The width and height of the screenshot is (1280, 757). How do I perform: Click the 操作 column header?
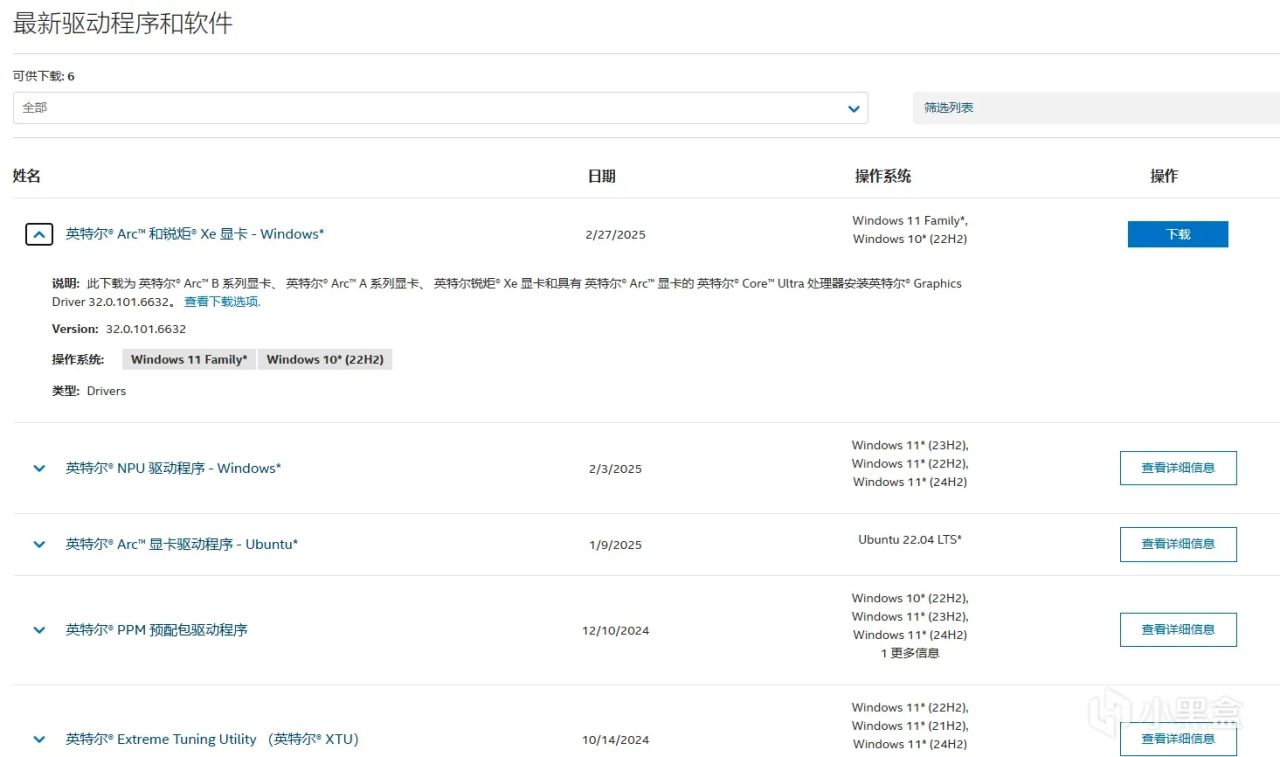1164,176
